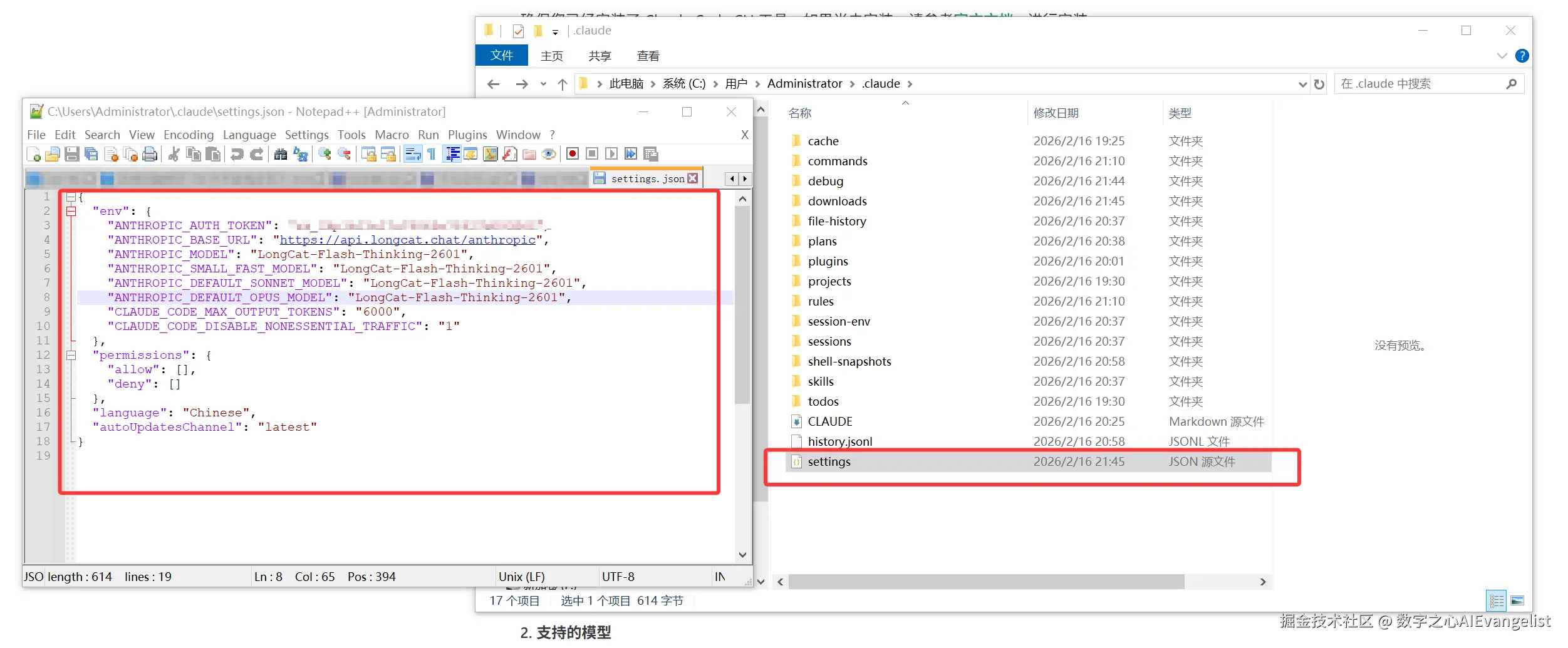Sort files by the 名称 column header
1568x648 pixels.
point(800,113)
